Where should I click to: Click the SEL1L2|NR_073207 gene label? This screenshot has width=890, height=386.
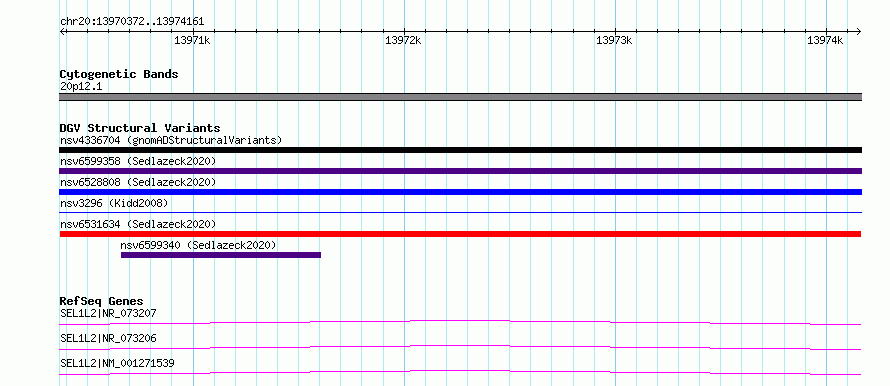click(x=108, y=313)
